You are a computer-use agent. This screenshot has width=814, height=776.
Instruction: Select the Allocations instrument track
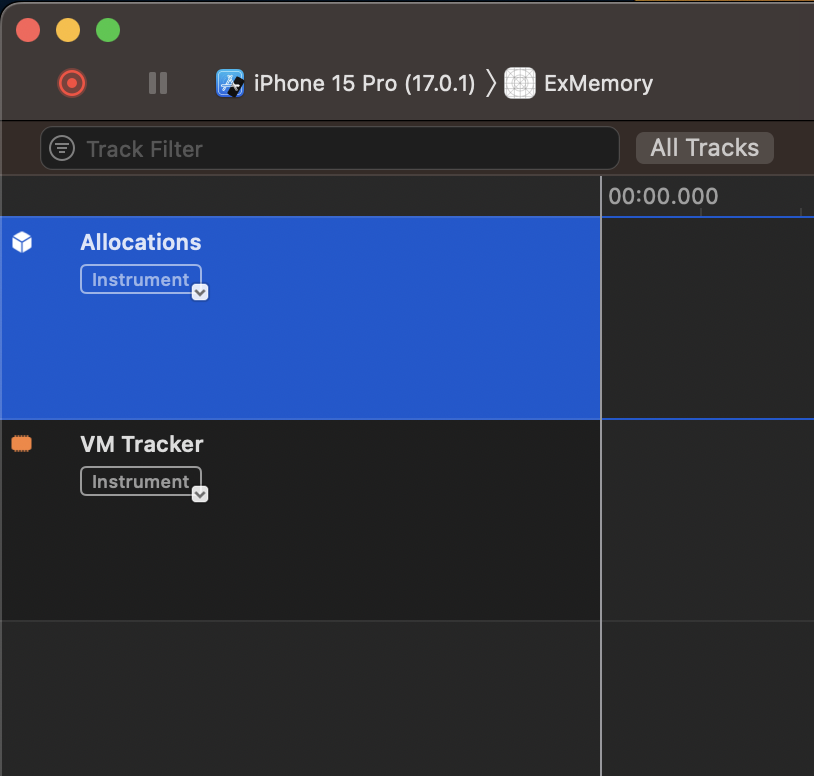pos(301,318)
